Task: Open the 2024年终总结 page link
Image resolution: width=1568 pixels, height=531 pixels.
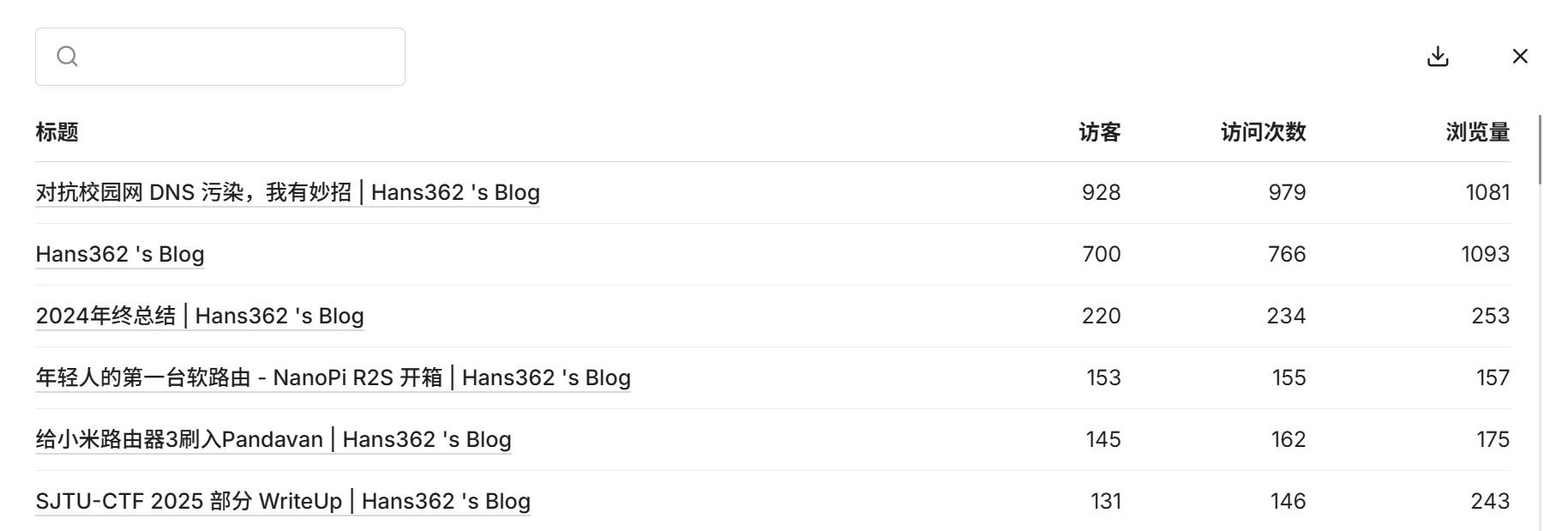Action: [x=200, y=316]
